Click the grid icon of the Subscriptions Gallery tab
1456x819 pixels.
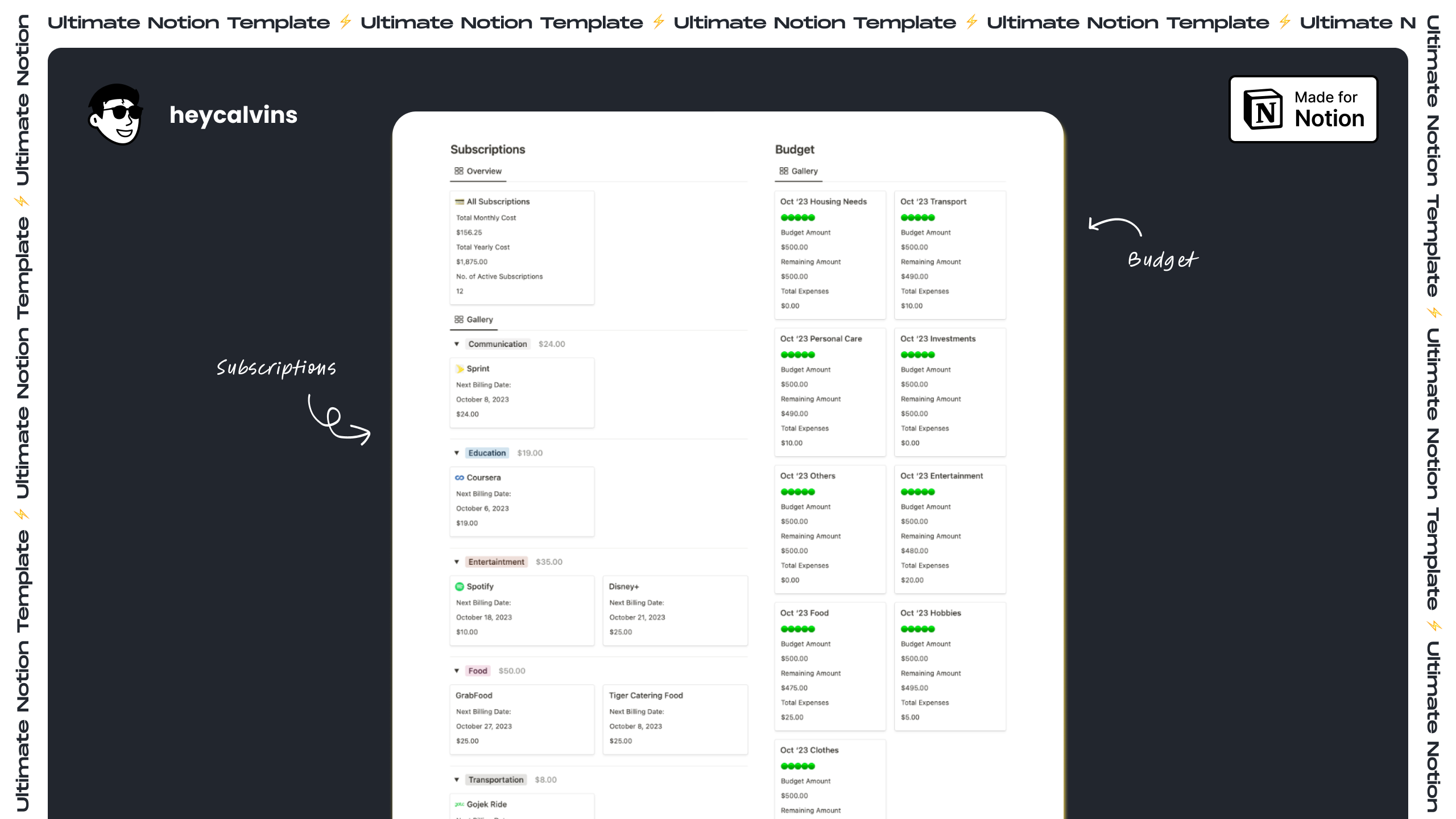coord(459,319)
